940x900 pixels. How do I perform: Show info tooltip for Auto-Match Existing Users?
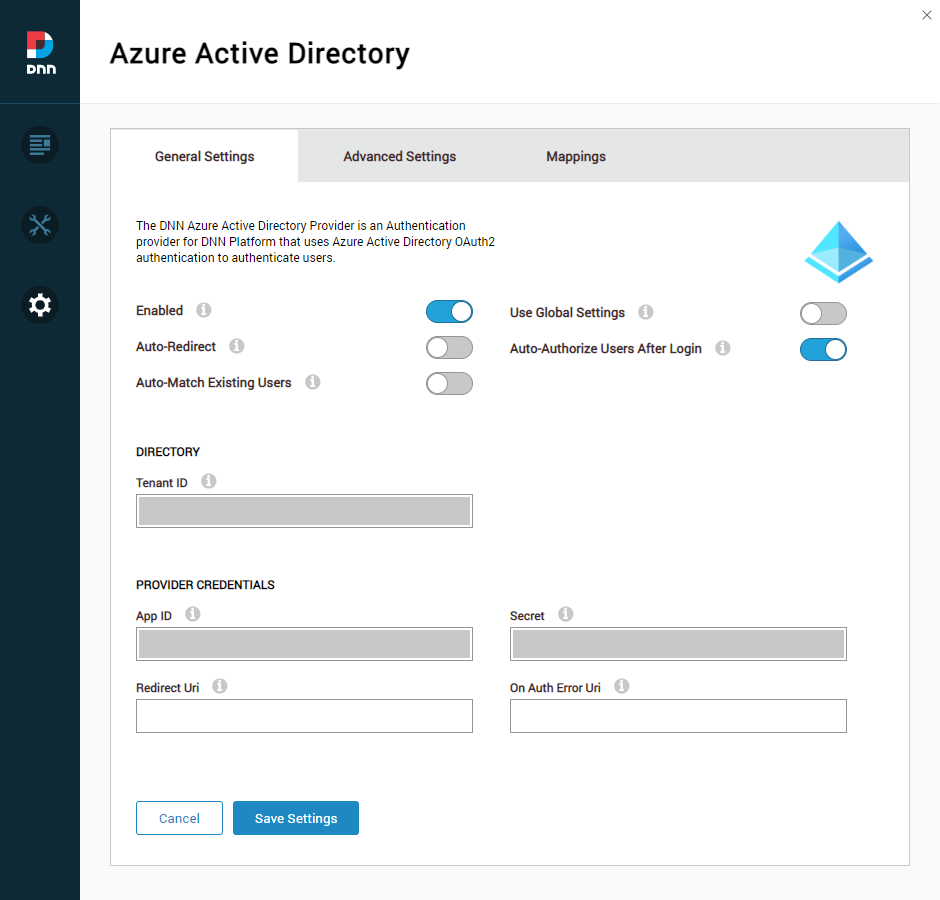[x=312, y=382]
